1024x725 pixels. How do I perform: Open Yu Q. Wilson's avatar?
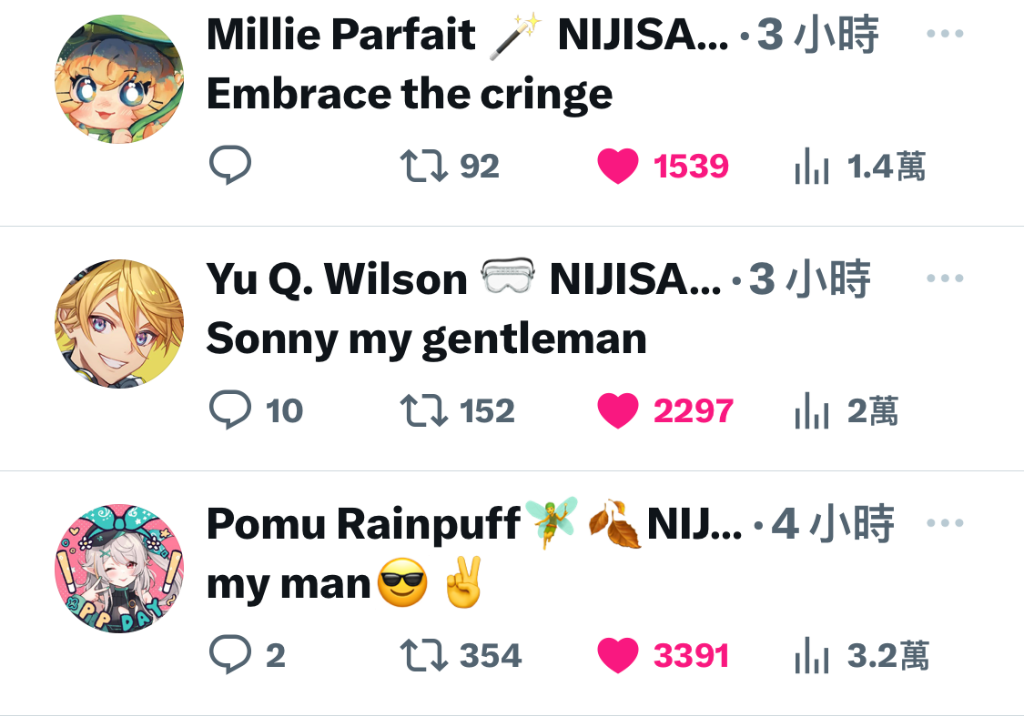pos(119,324)
